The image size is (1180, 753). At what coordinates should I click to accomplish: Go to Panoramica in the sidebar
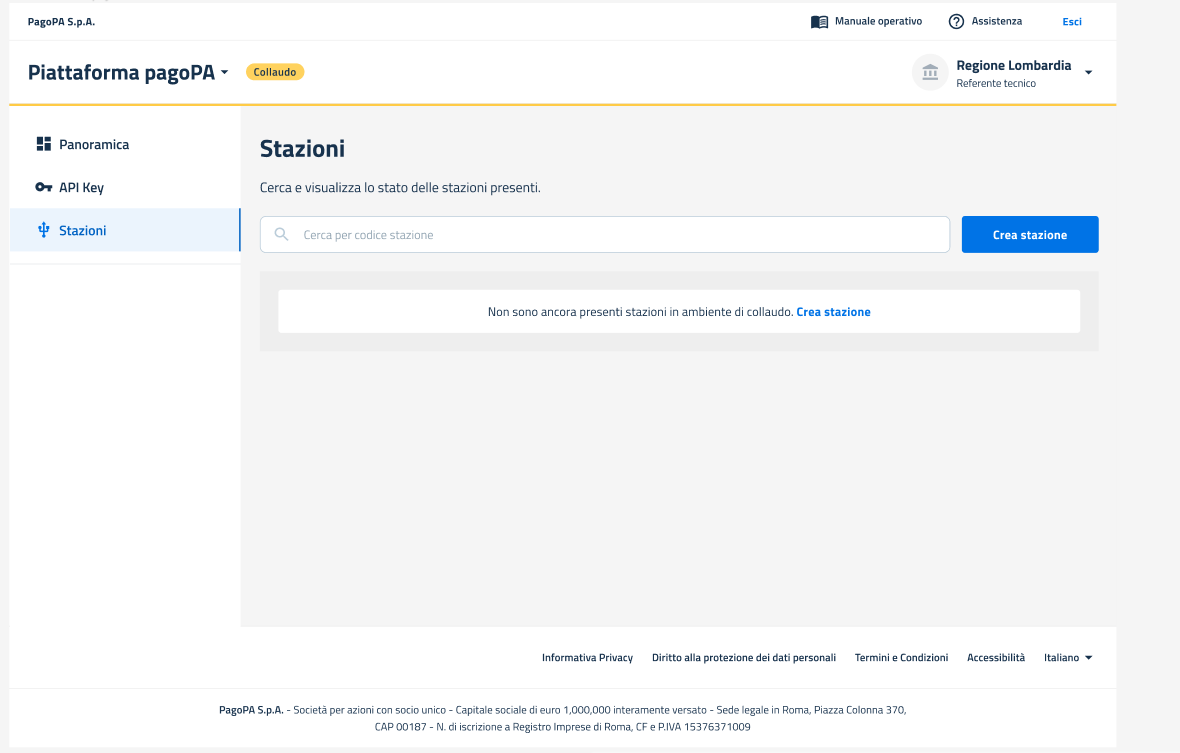tap(94, 144)
